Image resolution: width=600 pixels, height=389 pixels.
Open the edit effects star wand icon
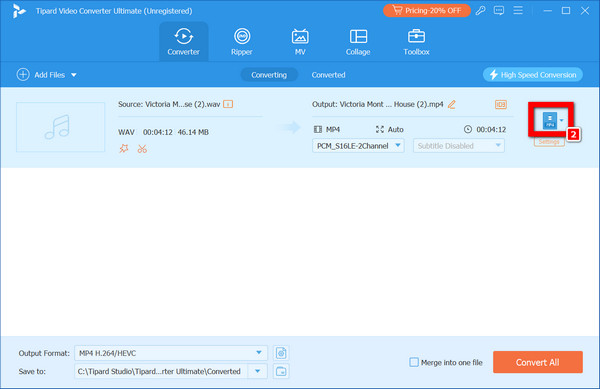[x=124, y=148]
